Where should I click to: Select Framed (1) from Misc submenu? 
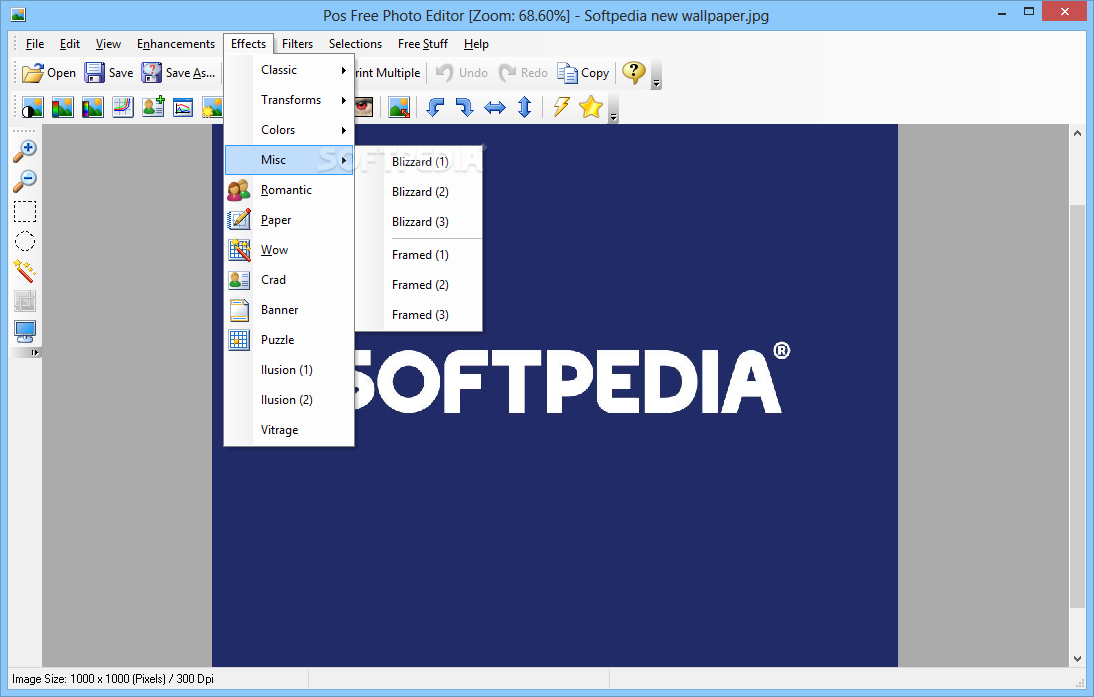(419, 255)
